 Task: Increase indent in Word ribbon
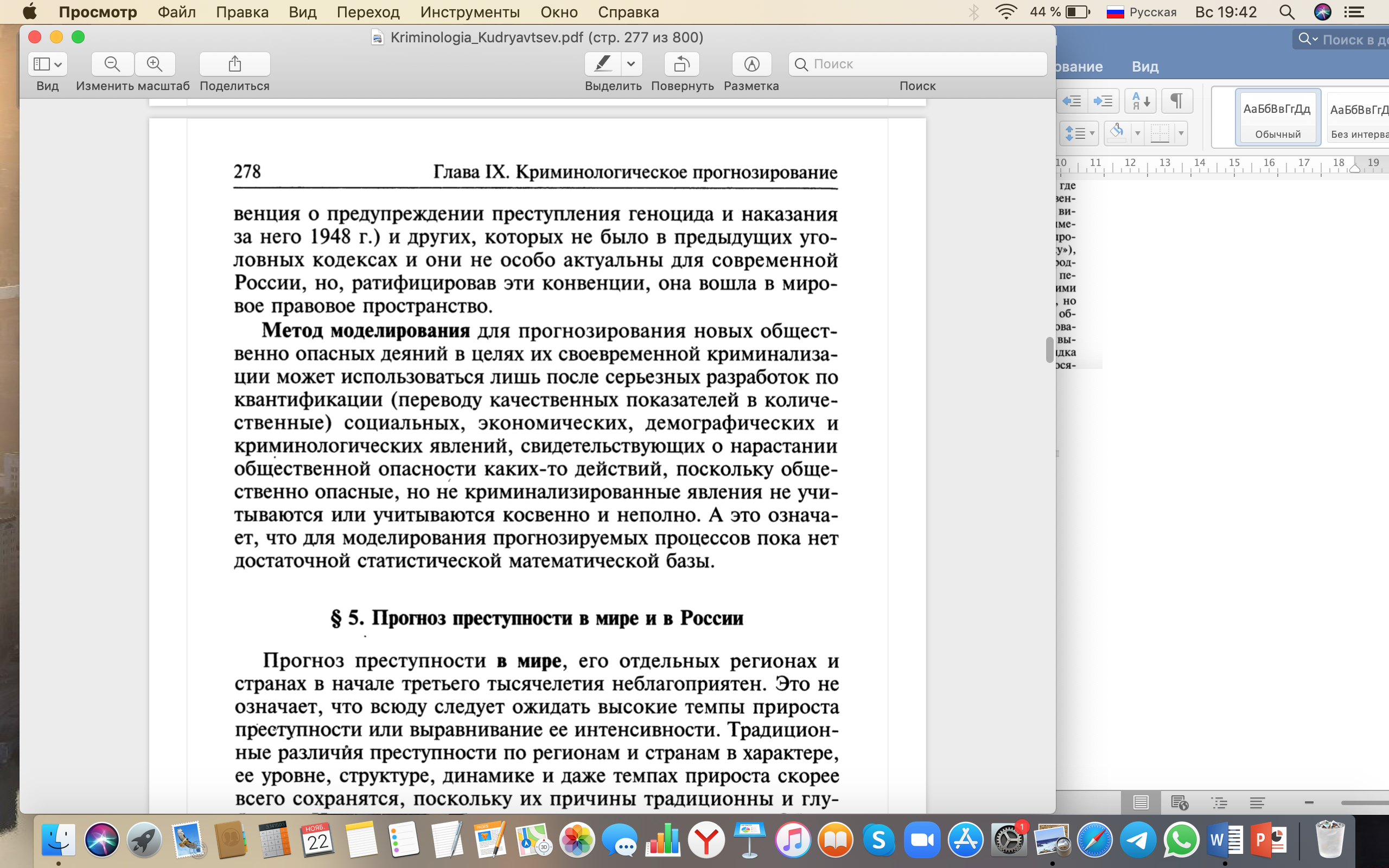coord(1103,101)
